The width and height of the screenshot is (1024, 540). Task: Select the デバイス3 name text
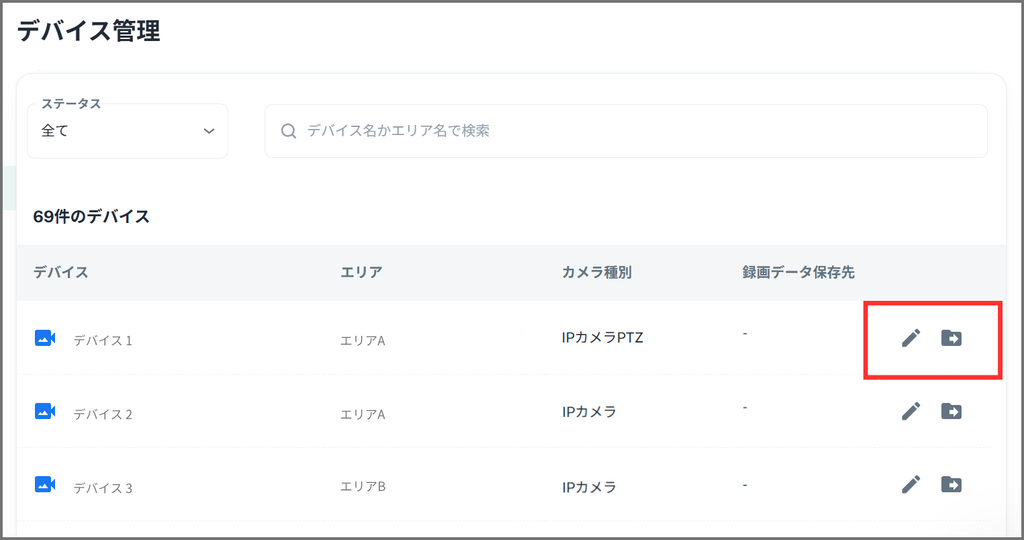pyautogui.click(x=103, y=488)
